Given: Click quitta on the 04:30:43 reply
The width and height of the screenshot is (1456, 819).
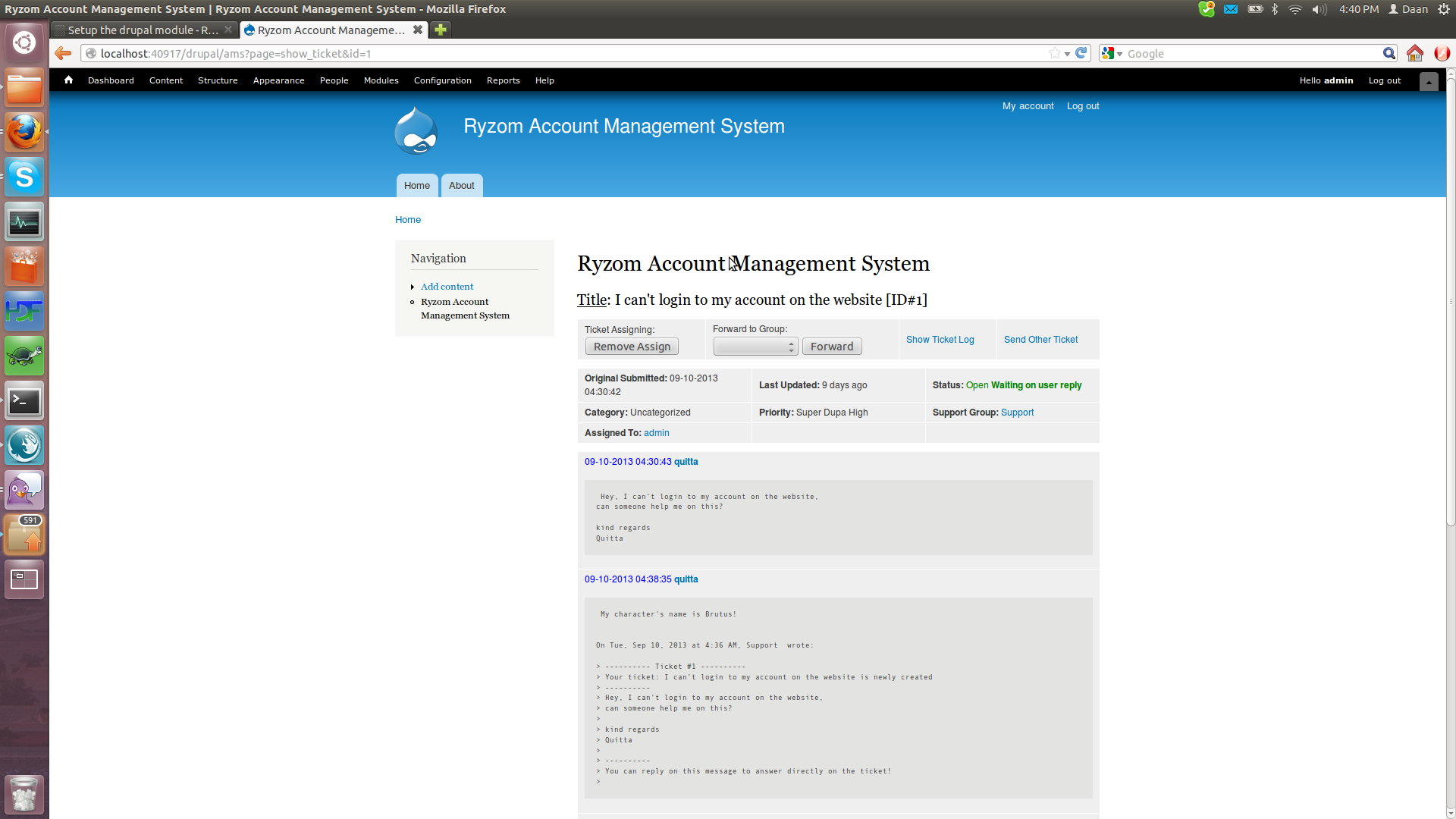Looking at the screenshot, I should pyautogui.click(x=686, y=462).
